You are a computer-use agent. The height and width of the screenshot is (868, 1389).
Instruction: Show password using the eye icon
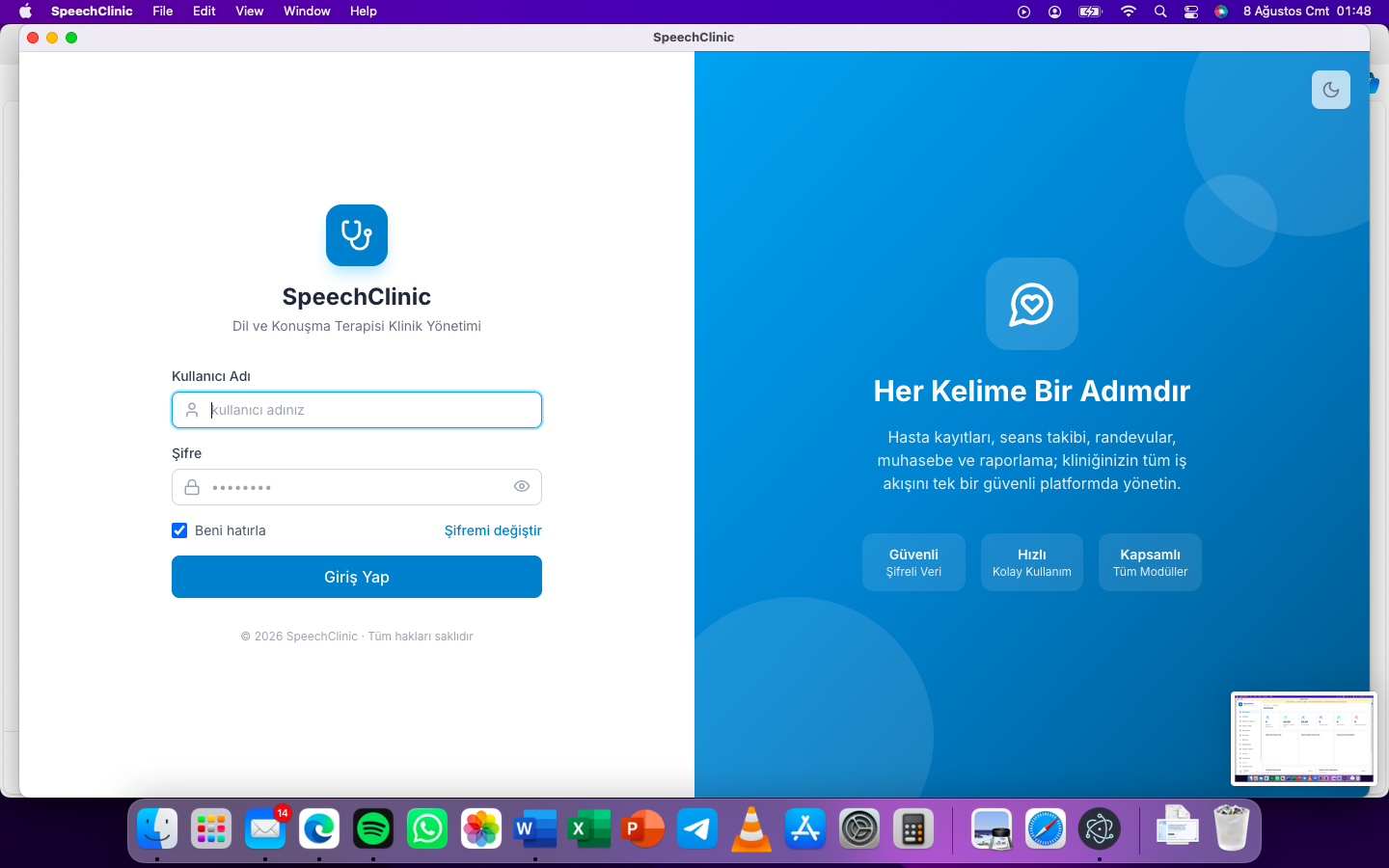(x=522, y=487)
